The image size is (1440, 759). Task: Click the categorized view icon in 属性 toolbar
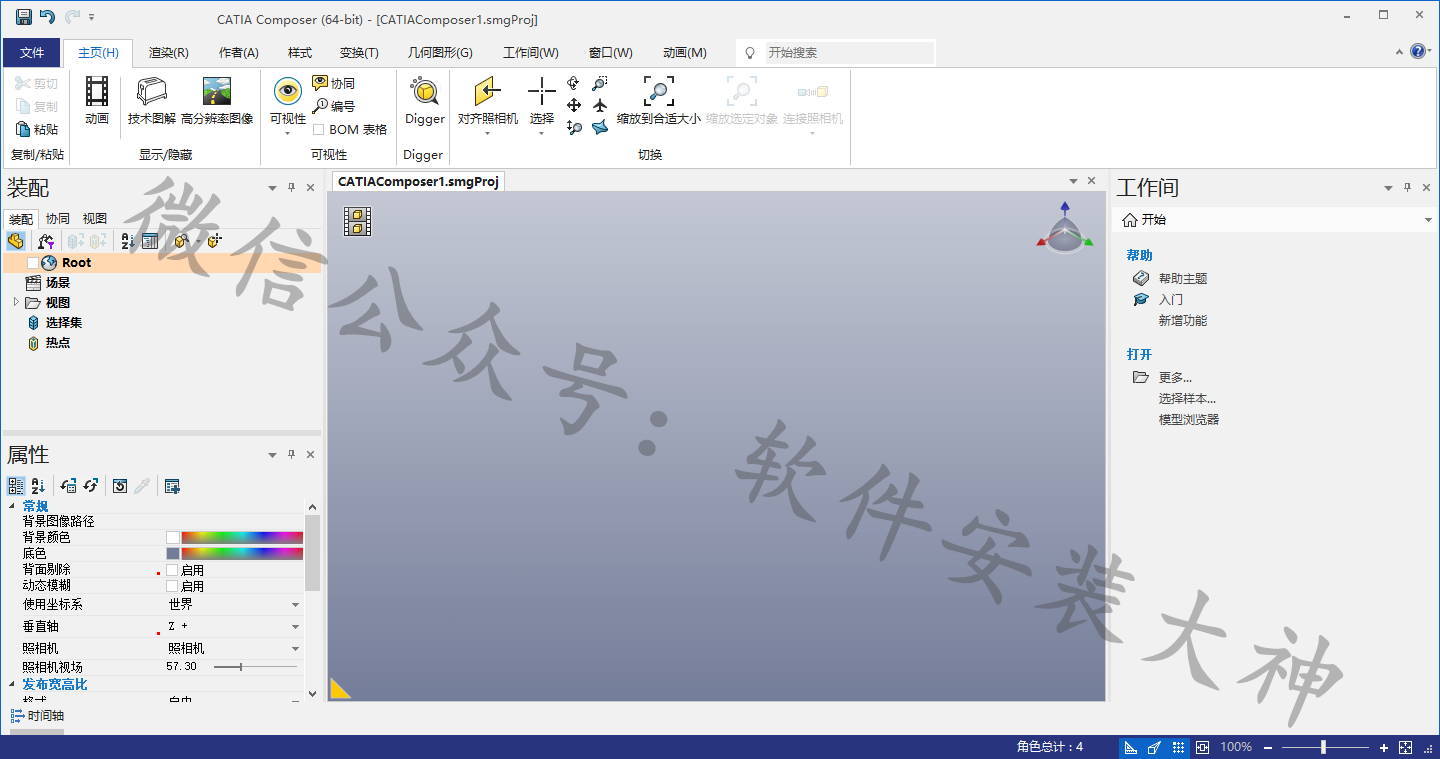[16, 486]
